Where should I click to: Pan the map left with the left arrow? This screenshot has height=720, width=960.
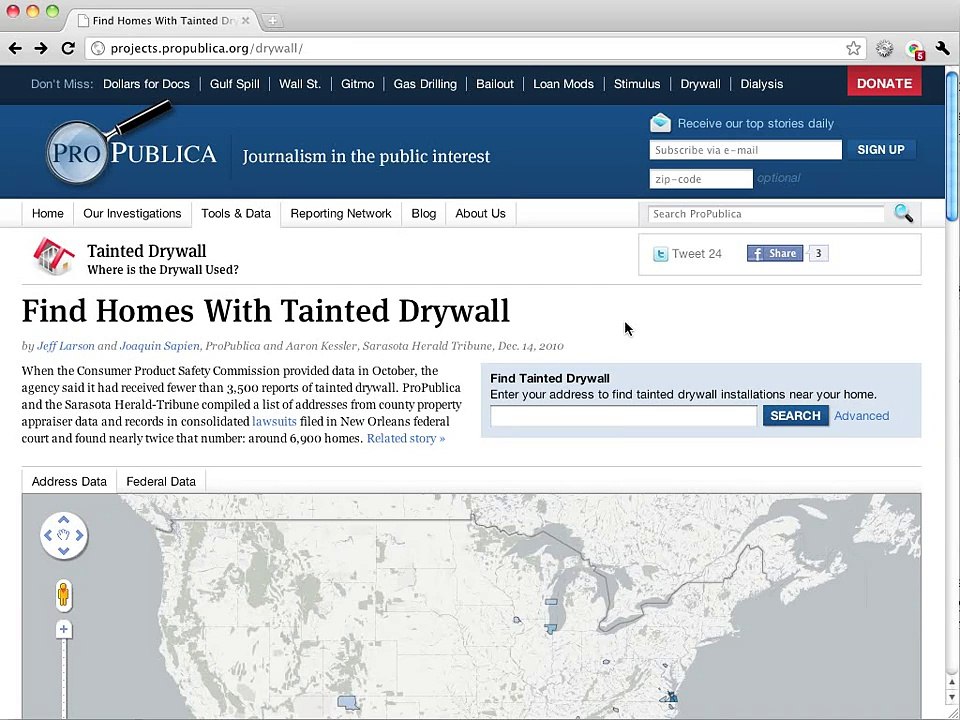tap(48, 536)
